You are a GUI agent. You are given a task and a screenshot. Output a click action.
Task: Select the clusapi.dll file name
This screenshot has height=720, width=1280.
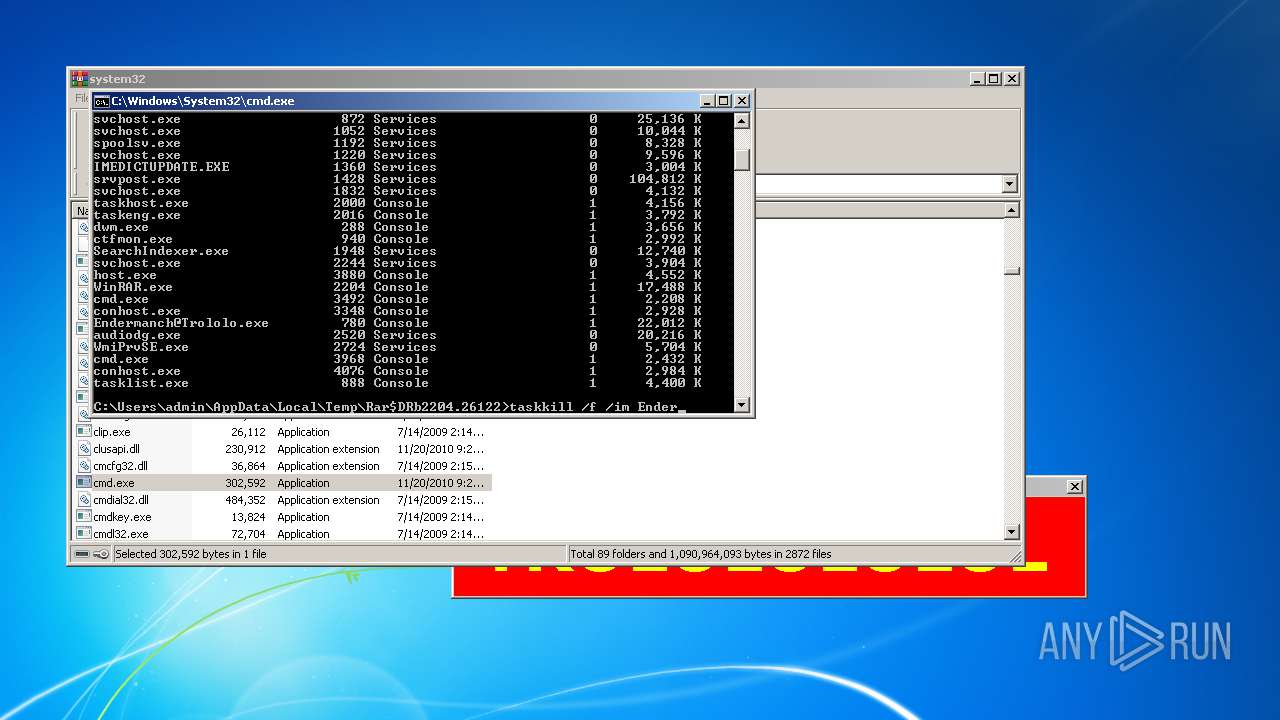point(117,449)
